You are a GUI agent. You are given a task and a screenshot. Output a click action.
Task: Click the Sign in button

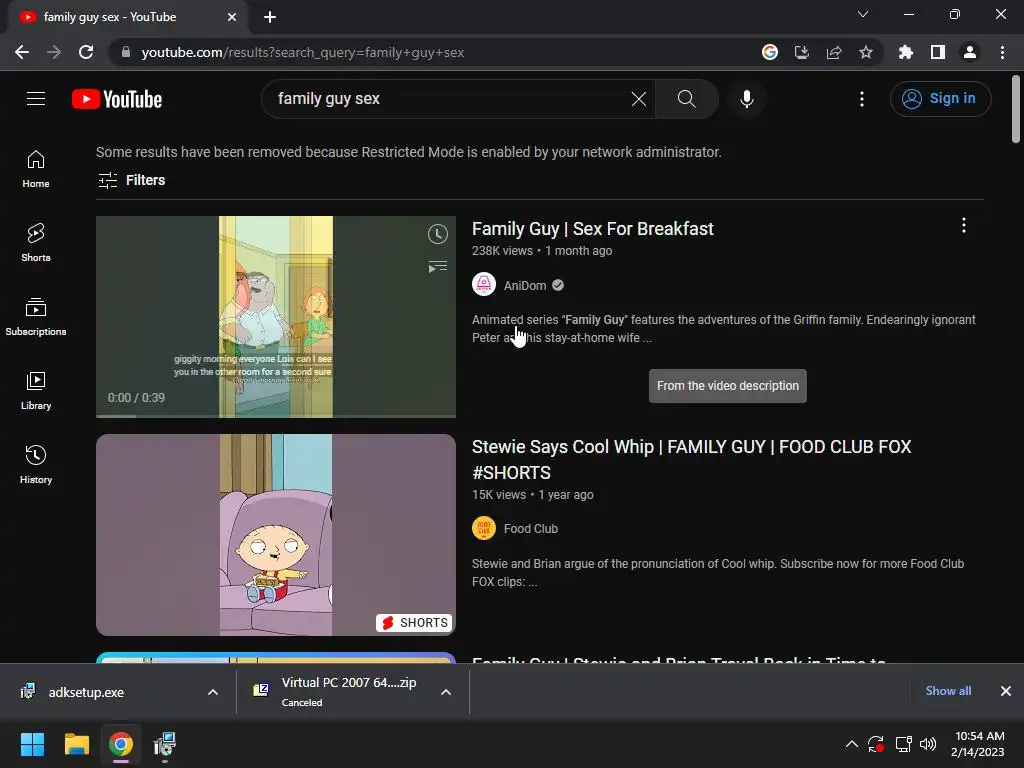940,99
